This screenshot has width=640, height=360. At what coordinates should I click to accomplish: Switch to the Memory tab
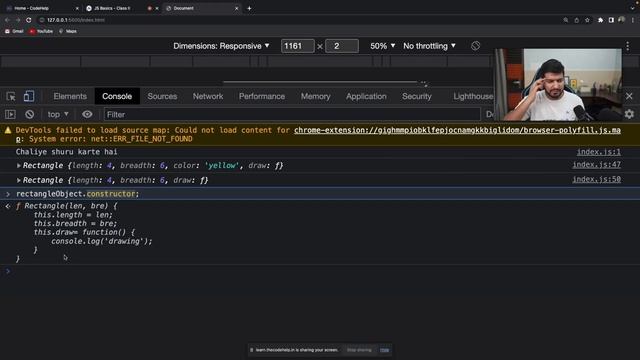click(x=315, y=96)
